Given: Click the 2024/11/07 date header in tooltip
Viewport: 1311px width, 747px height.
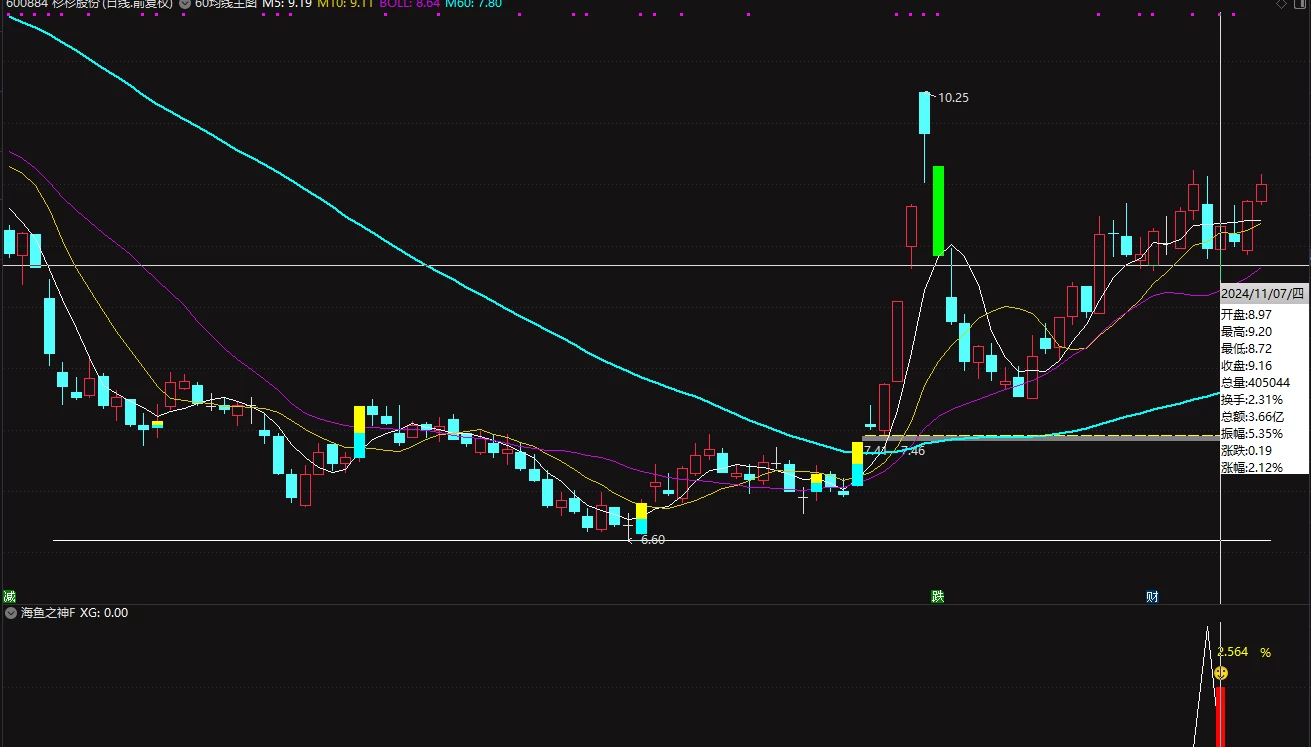Looking at the screenshot, I should point(1262,293).
